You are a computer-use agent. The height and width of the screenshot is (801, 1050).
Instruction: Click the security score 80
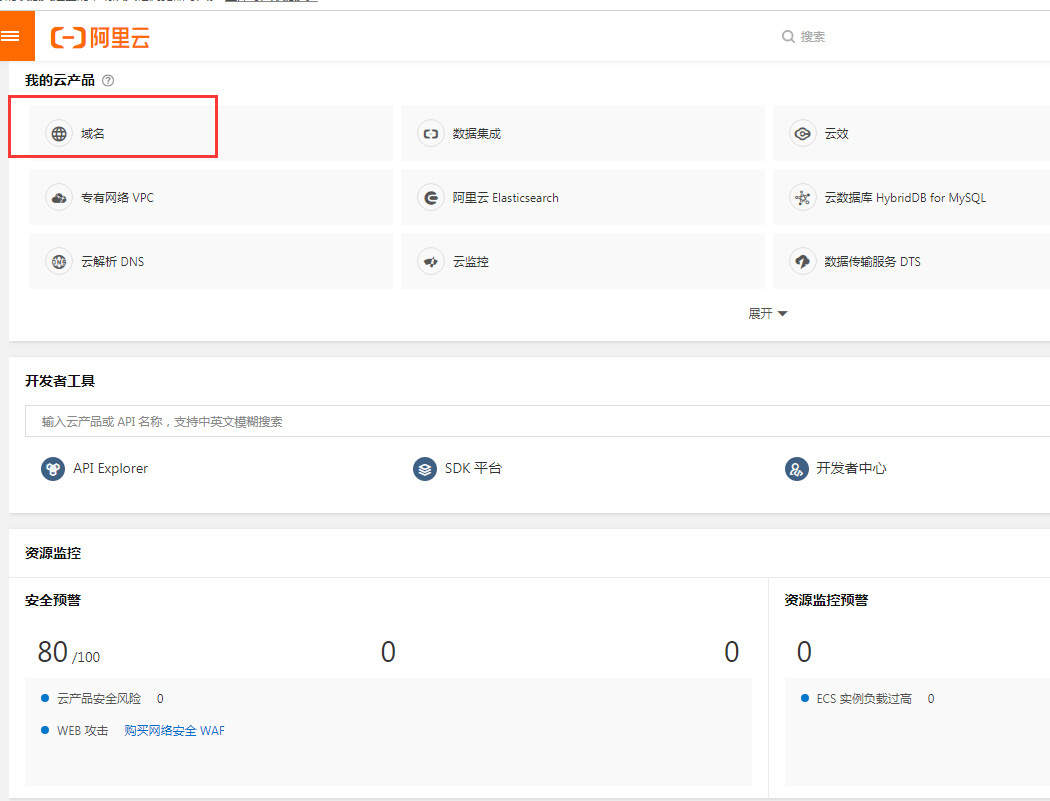(52, 652)
